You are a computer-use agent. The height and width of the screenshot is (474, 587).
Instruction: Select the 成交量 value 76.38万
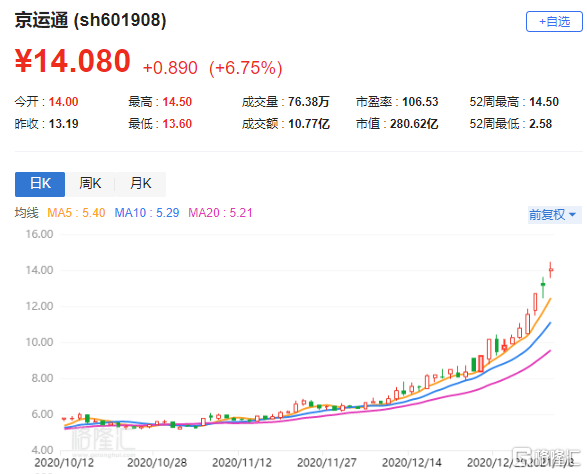(308, 102)
